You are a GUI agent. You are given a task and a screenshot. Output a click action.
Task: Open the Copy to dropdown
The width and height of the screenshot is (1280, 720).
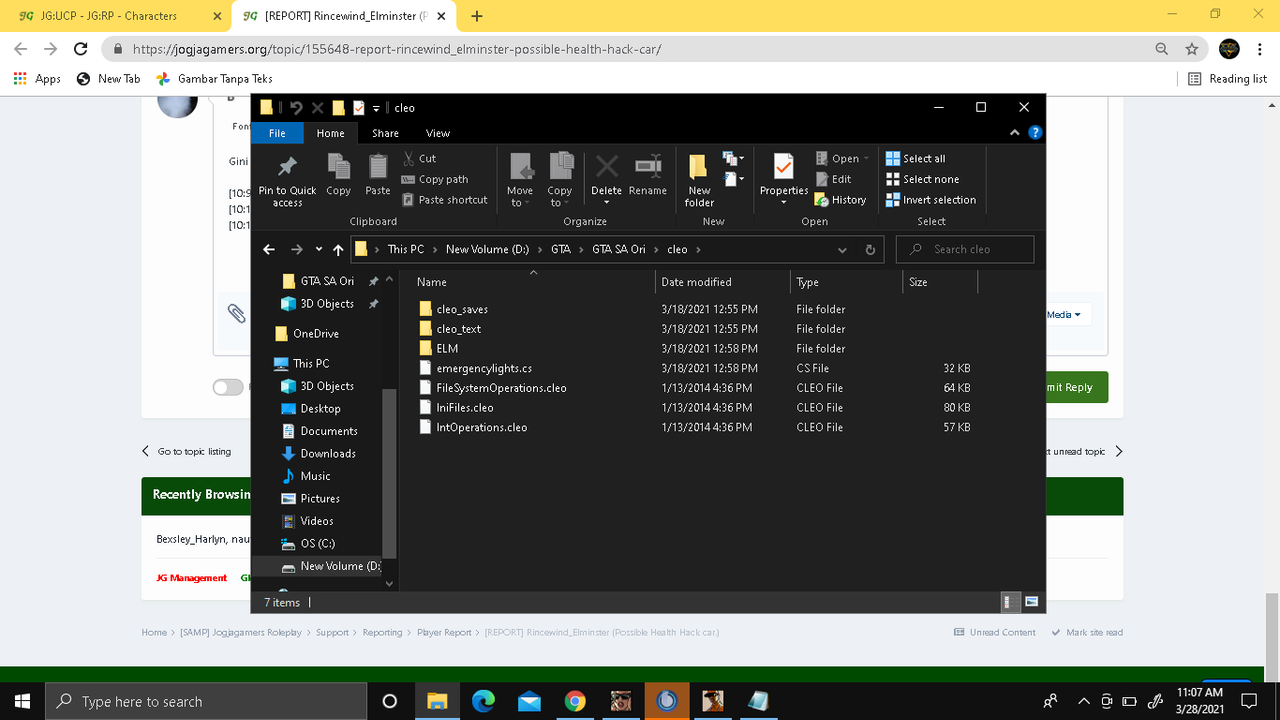pos(560,181)
